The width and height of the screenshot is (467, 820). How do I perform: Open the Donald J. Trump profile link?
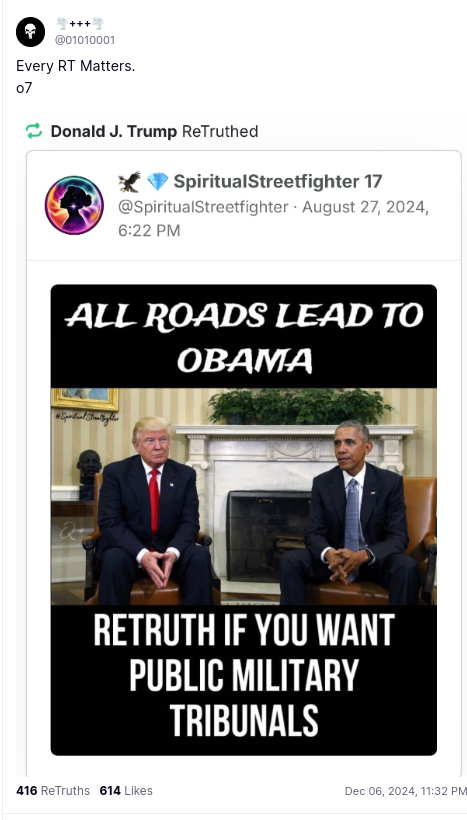tap(113, 131)
